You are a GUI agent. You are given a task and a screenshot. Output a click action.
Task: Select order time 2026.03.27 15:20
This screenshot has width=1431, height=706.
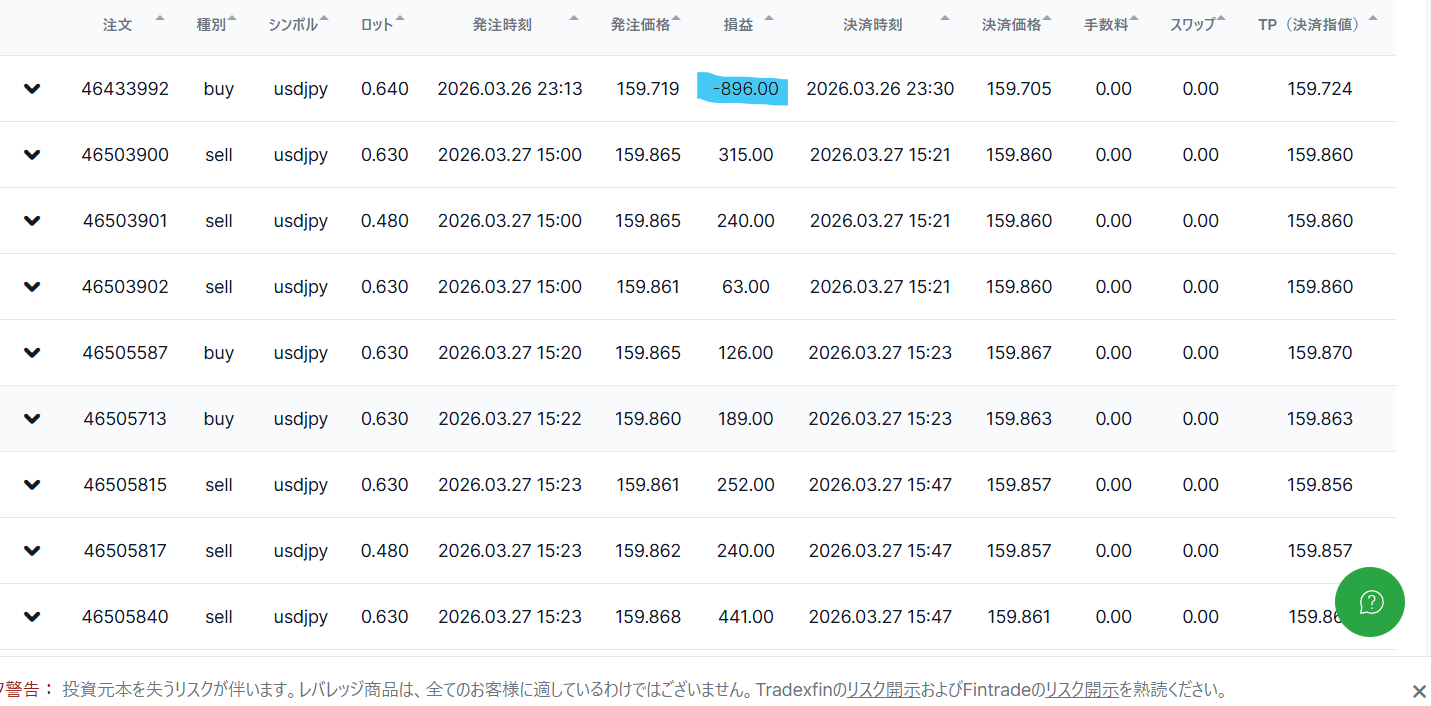pyautogui.click(x=510, y=353)
